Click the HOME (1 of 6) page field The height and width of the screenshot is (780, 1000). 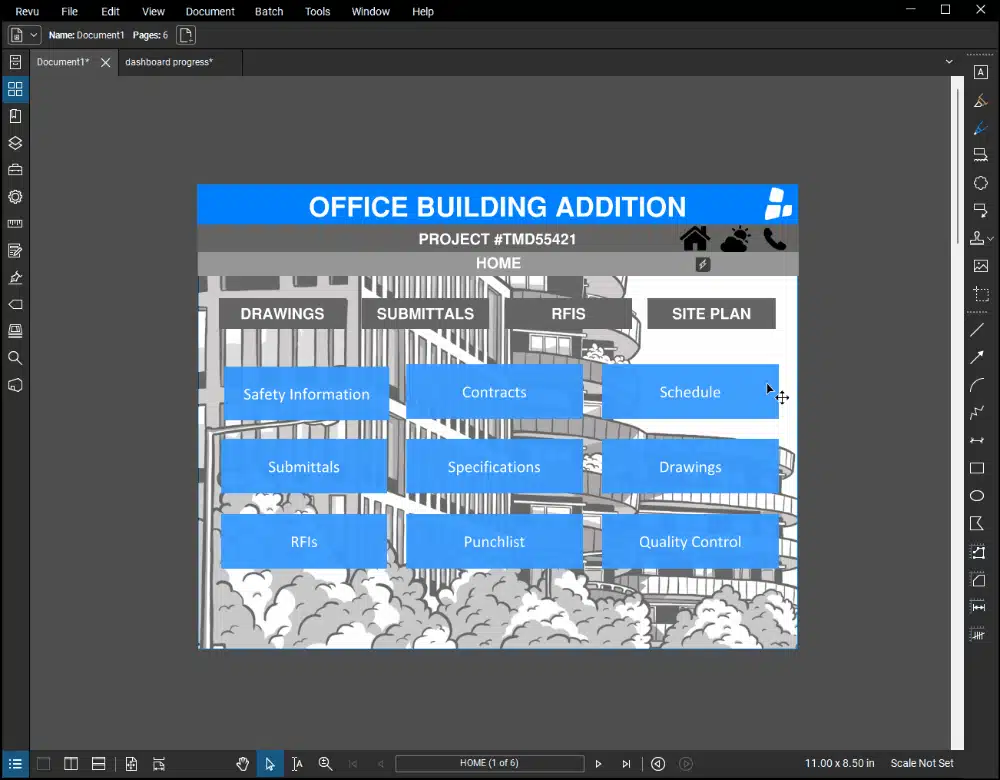[x=489, y=763]
